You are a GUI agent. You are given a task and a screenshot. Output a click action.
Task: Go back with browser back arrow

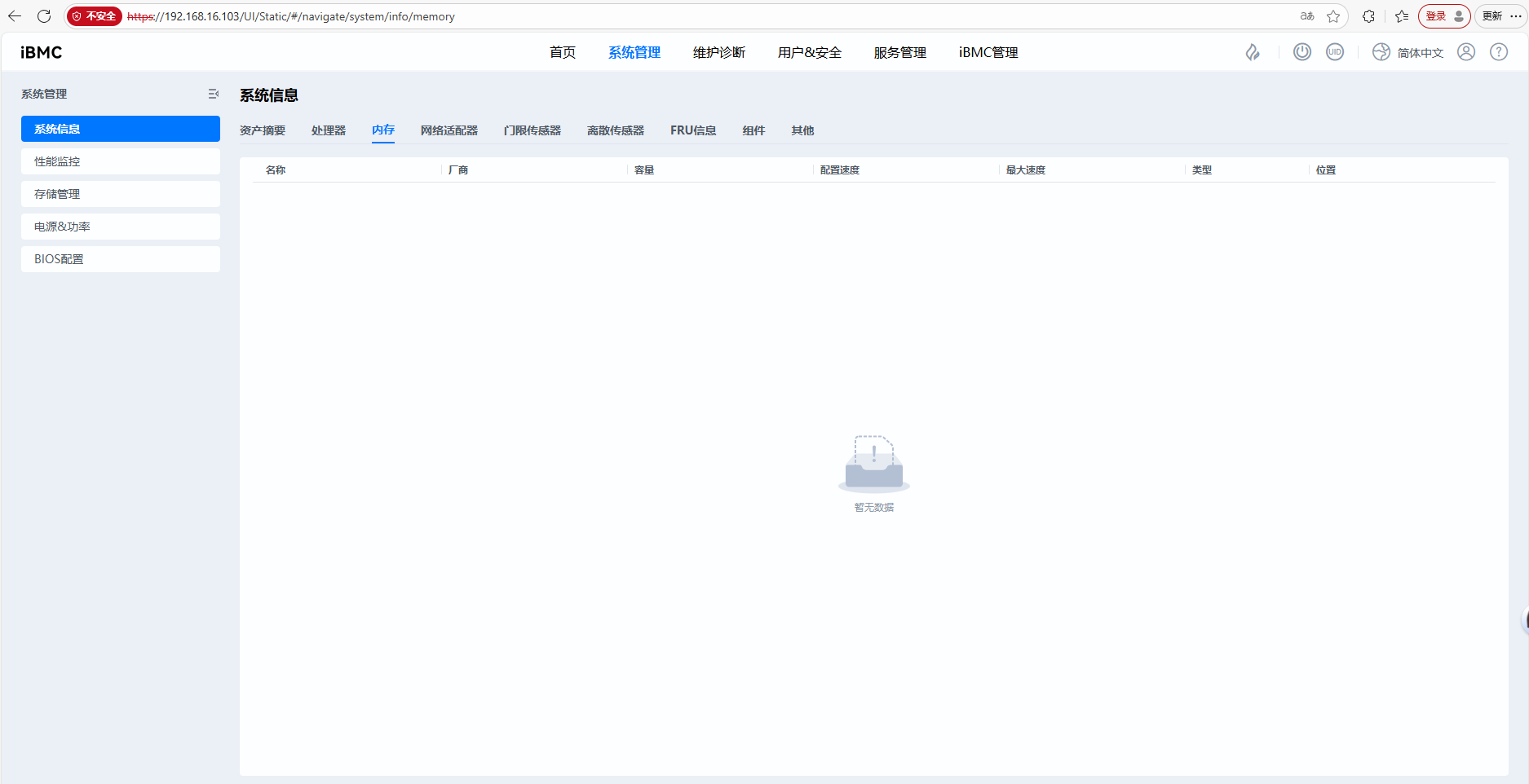coord(15,16)
